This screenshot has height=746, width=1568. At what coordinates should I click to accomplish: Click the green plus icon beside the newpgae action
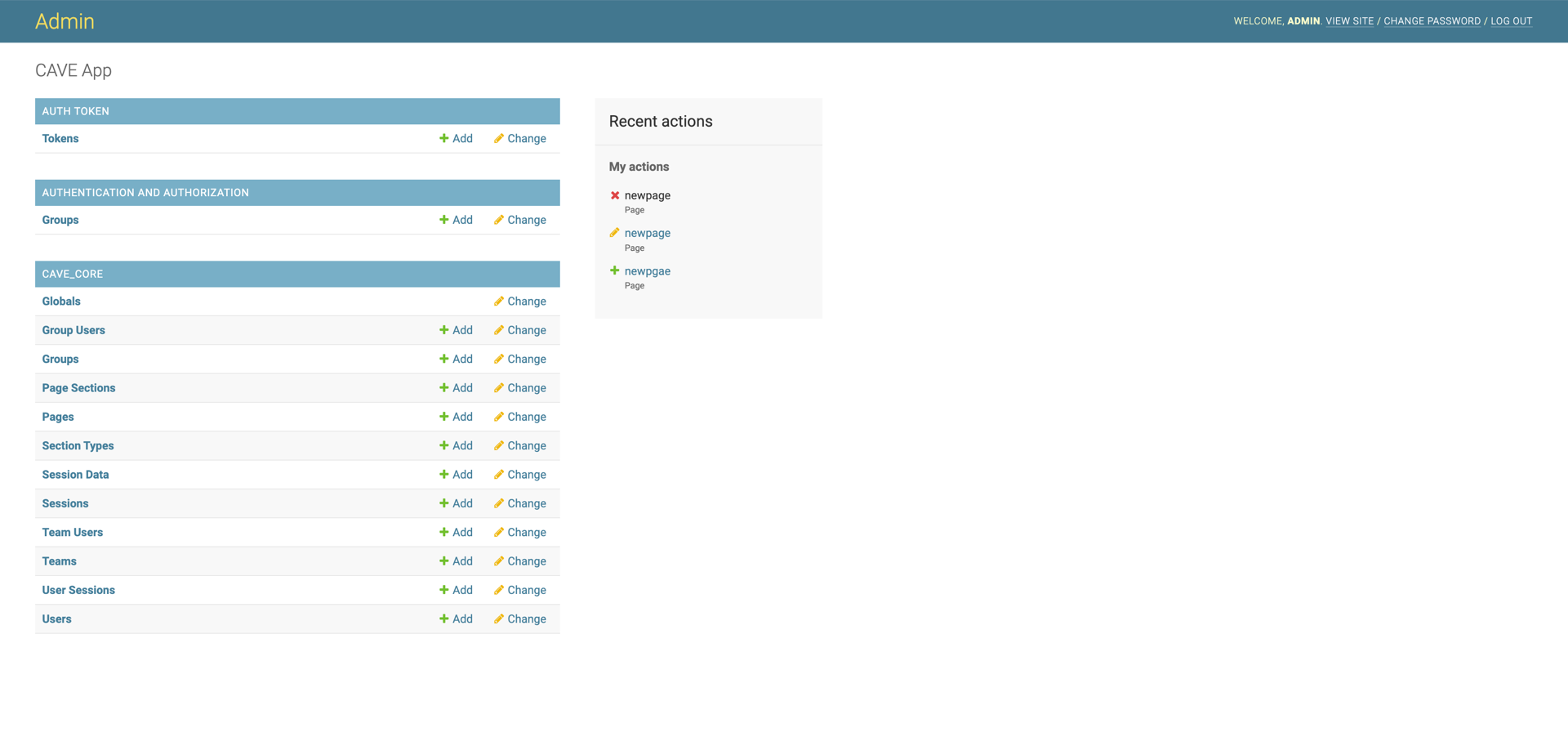coord(615,270)
